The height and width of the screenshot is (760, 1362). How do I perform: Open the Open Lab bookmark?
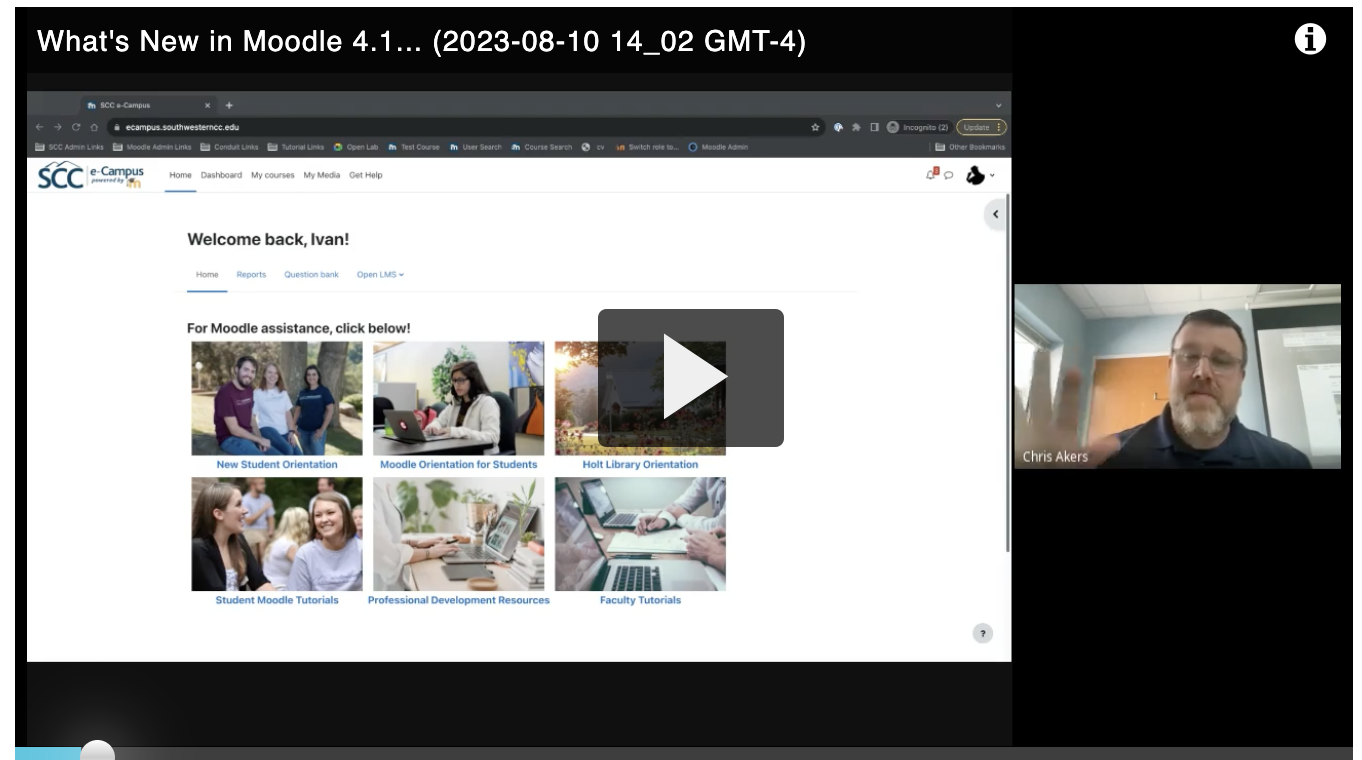click(356, 147)
